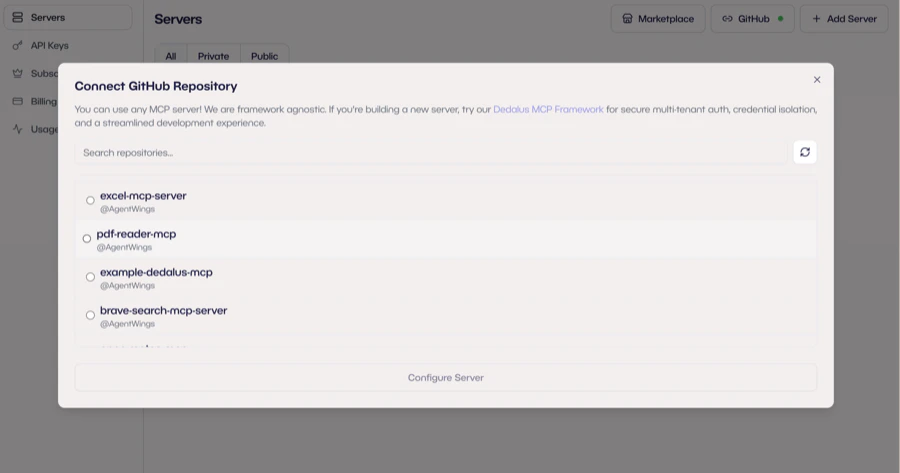Select the pdf-reader-mcp radio button
This screenshot has width=900, height=473.
(87, 239)
